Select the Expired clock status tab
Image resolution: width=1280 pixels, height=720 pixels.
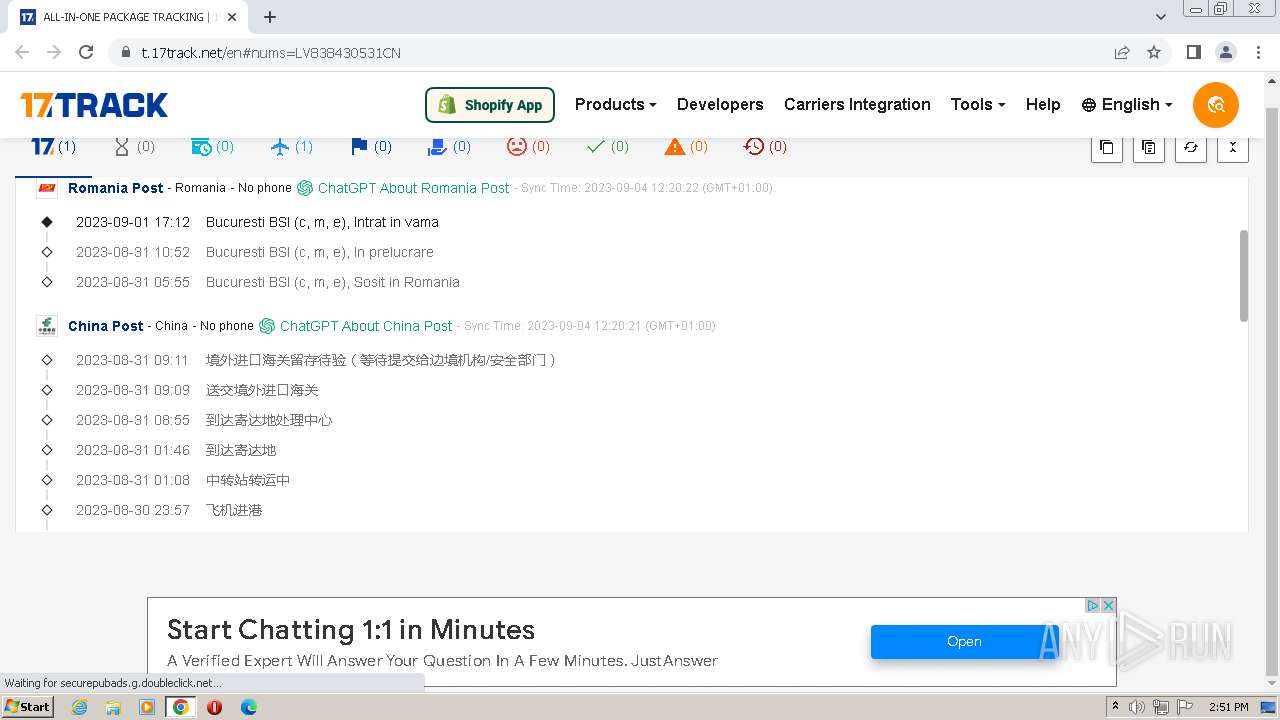pyautogui.click(x=765, y=147)
